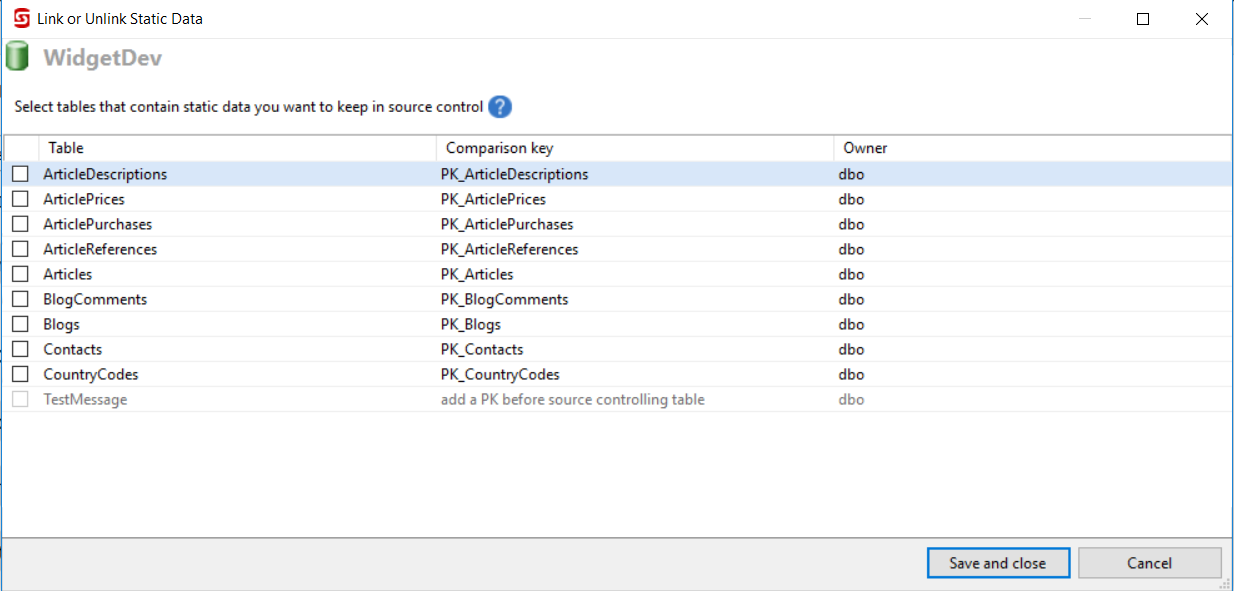This screenshot has height=591, width=1234.
Task: Select the ArticleReferences checkbox
Action: click(20, 249)
